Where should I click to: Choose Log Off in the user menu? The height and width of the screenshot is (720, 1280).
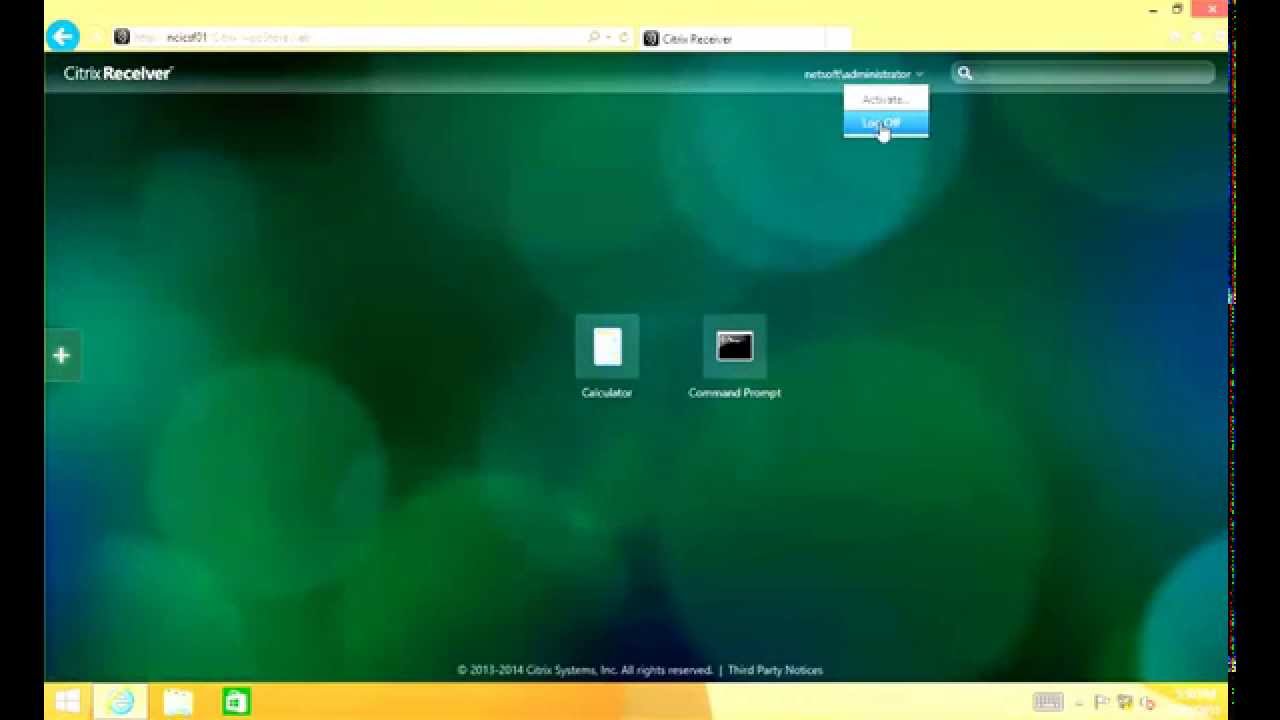[x=886, y=123]
